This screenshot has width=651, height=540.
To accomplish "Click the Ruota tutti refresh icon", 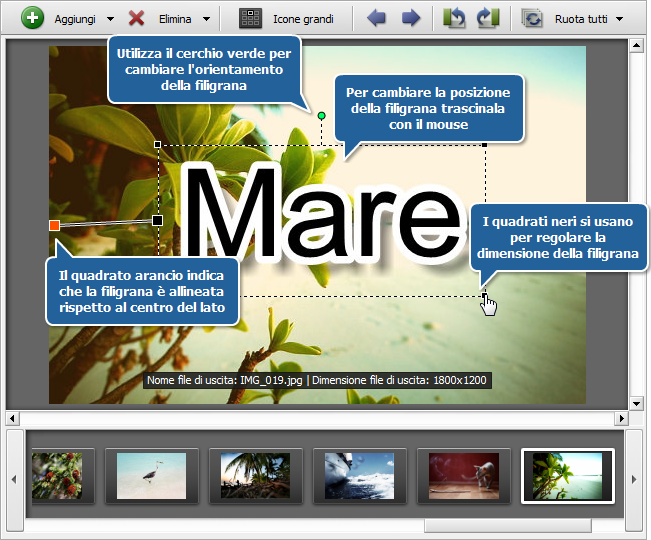I will (532, 18).
